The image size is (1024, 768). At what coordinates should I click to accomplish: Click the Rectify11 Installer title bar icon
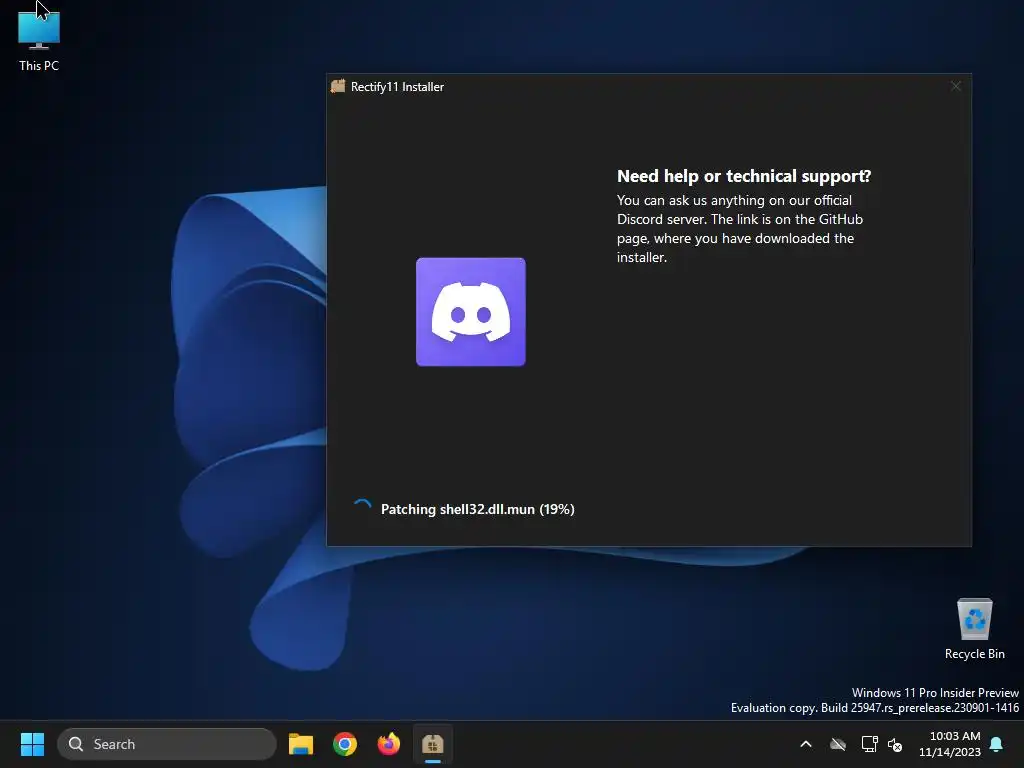pos(338,86)
